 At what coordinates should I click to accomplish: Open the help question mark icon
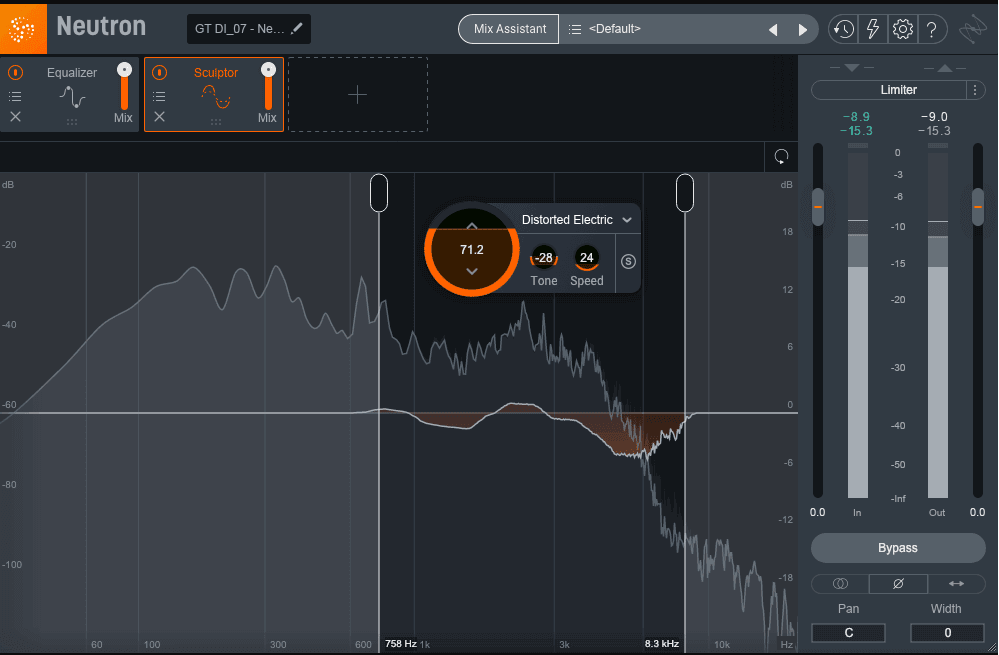tap(931, 29)
